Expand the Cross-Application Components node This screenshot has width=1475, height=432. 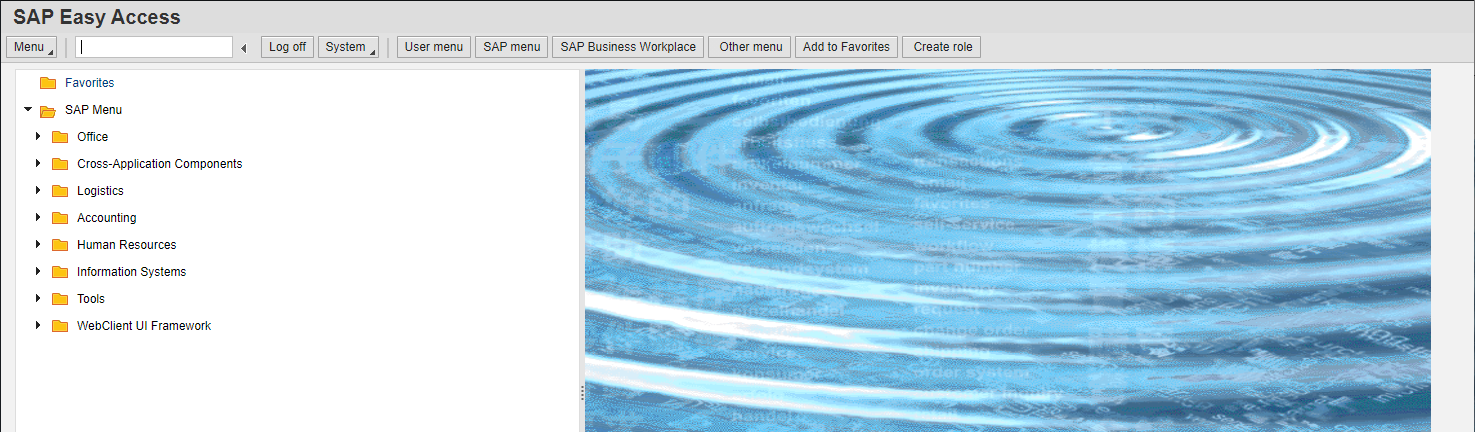tap(38, 164)
